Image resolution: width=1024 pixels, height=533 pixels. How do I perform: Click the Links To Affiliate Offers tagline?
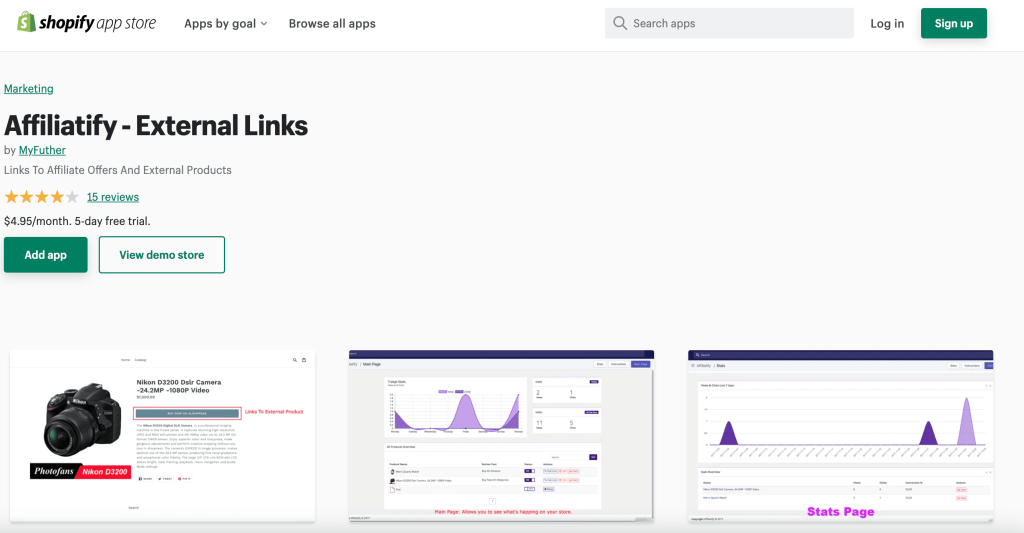[x=118, y=170]
